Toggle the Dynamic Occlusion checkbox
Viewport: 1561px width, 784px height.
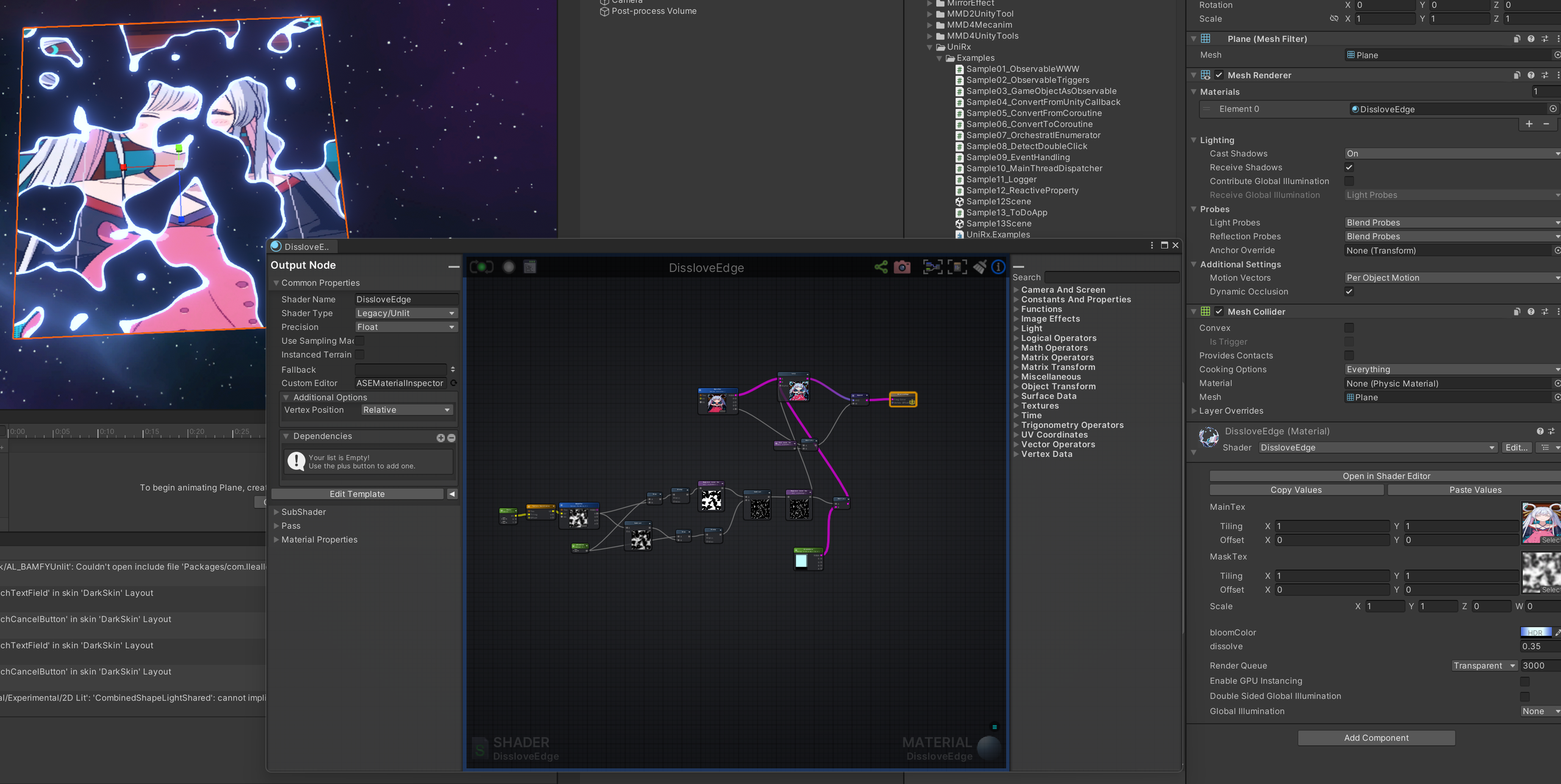(1349, 291)
